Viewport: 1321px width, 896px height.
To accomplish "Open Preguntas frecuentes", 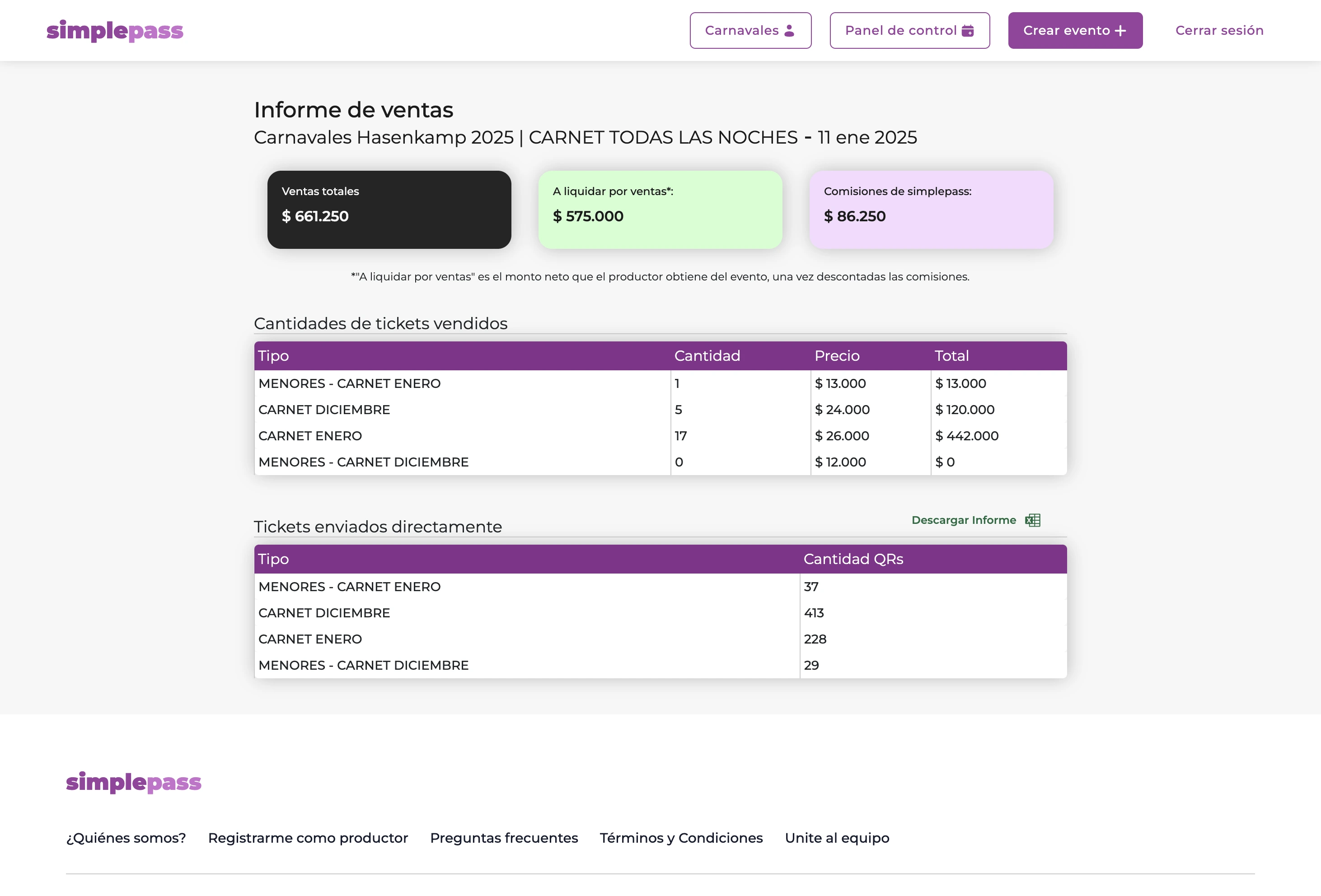I will [504, 838].
